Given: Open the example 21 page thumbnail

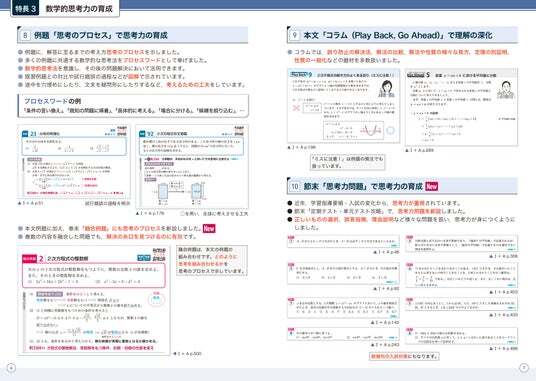Looking at the screenshot, I should point(74,161).
